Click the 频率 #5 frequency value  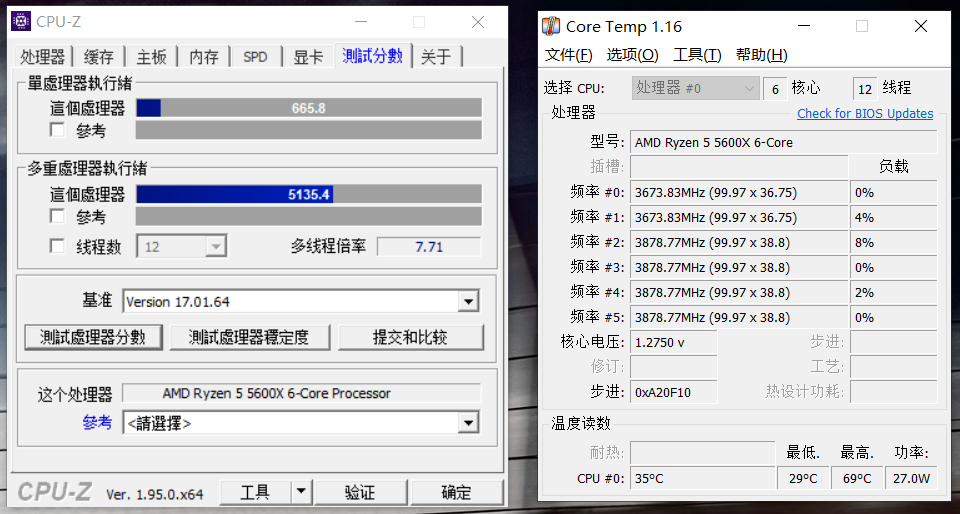(739, 317)
